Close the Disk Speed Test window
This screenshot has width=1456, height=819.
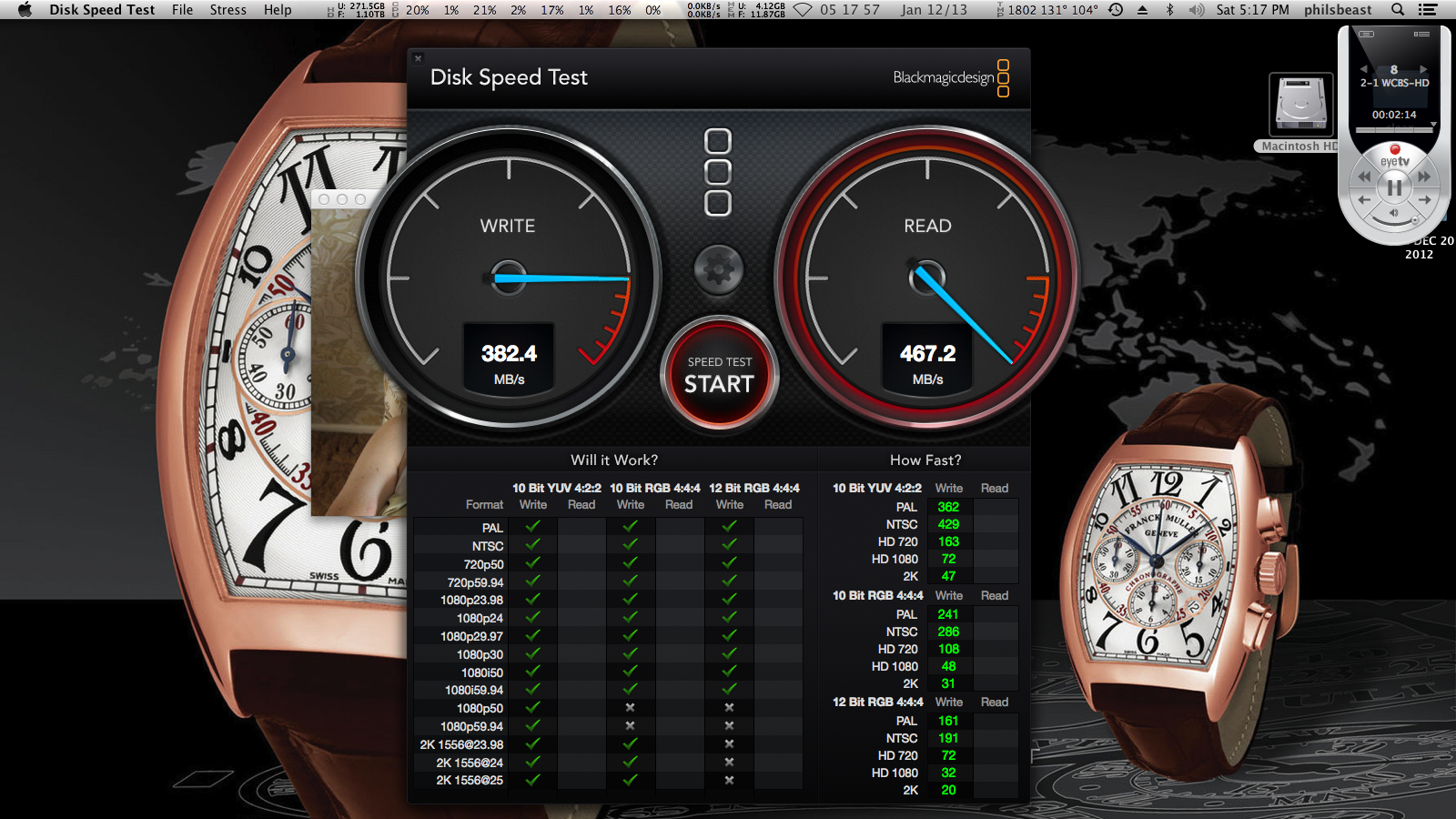pyautogui.click(x=419, y=58)
